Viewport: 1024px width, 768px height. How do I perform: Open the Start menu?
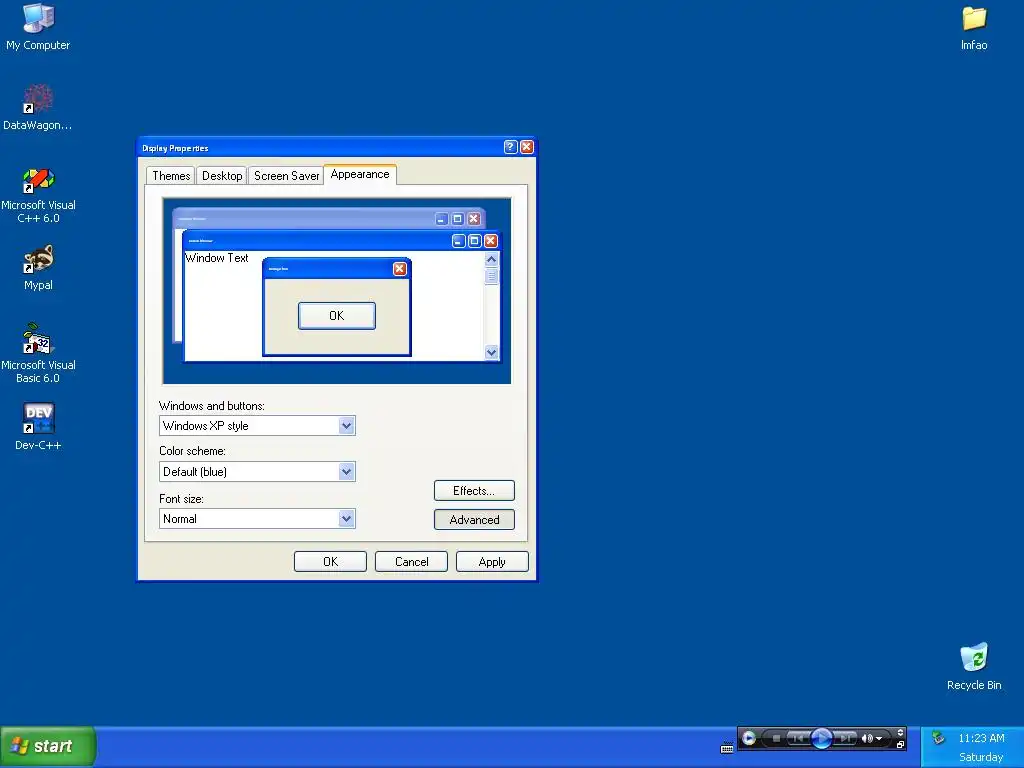pos(48,746)
